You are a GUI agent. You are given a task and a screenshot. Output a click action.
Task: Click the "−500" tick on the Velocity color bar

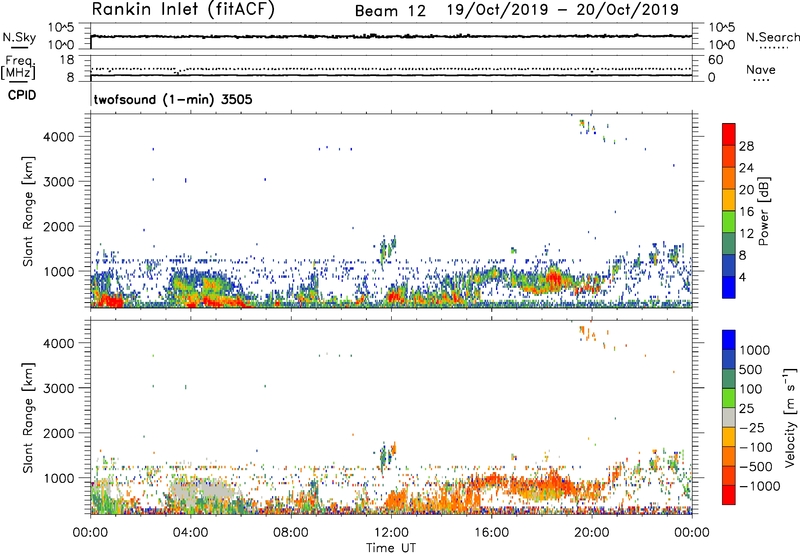tap(755, 466)
